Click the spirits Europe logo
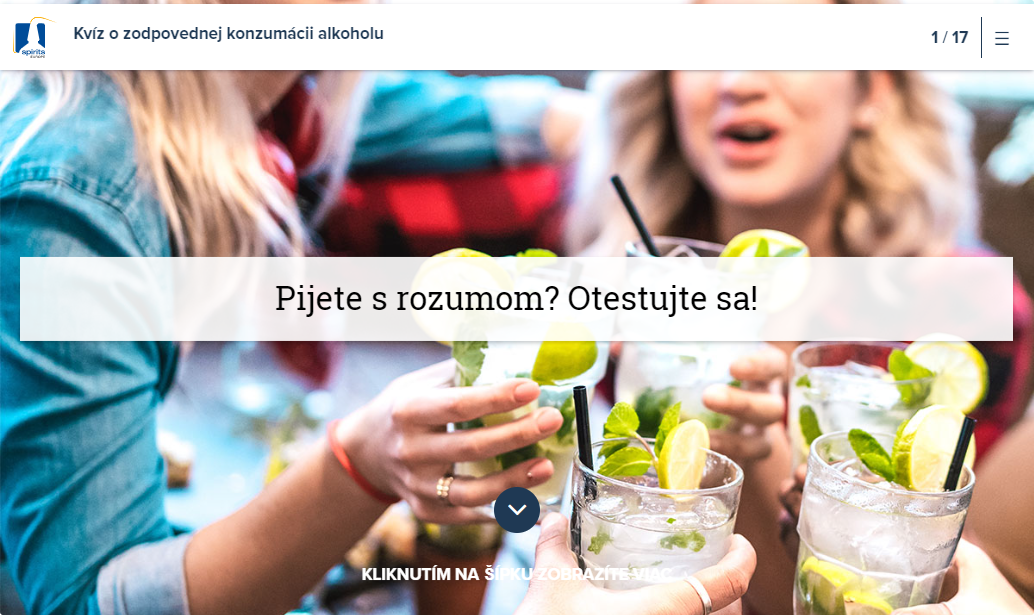This screenshot has height=615, width=1034. pyautogui.click(x=32, y=38)
